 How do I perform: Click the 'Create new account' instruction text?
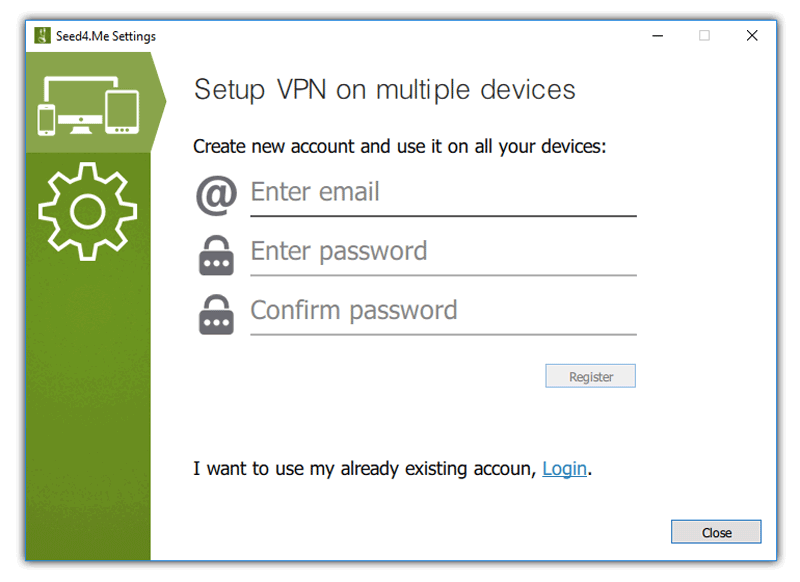click(x=399, y=147)
